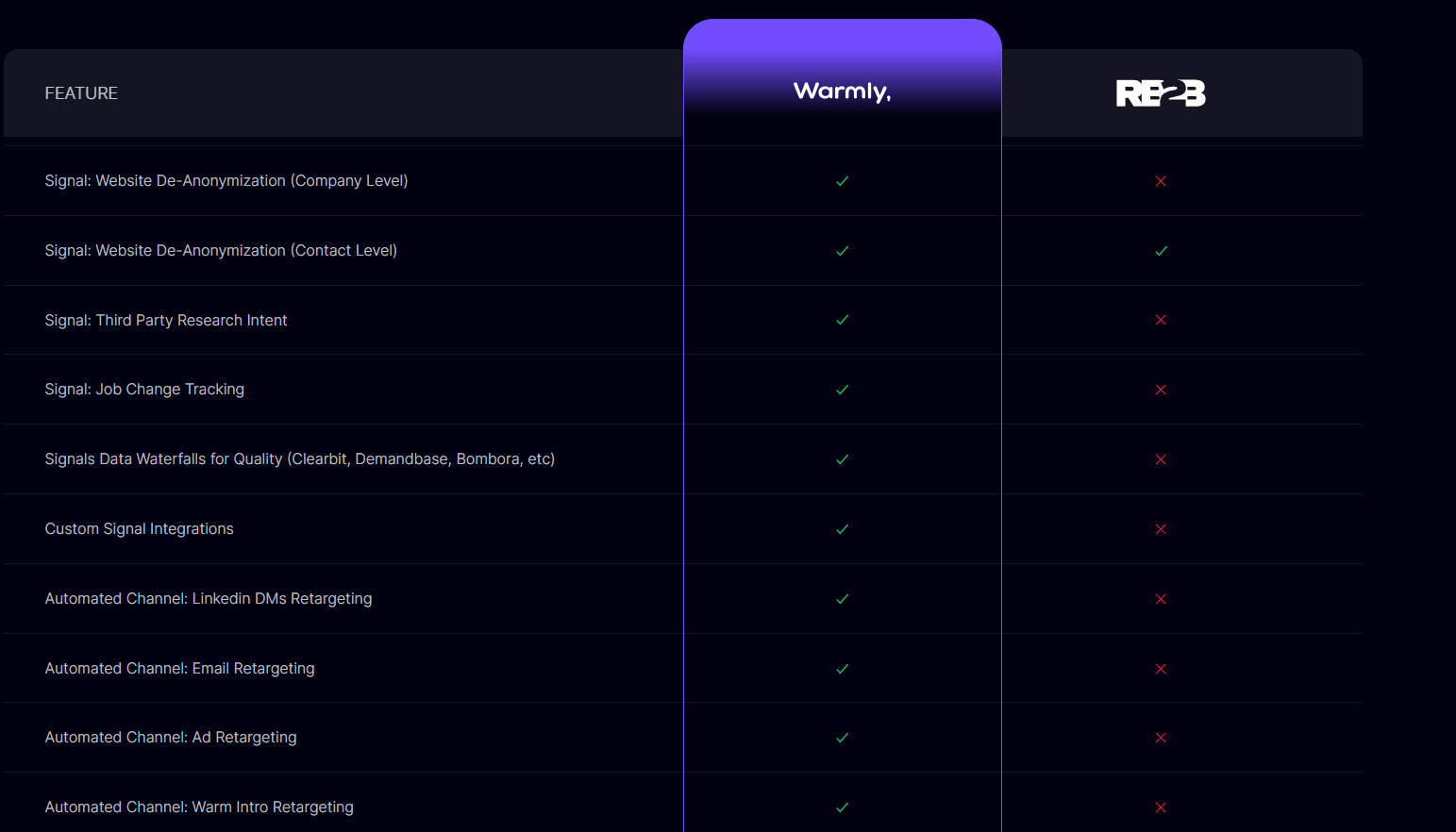This screenshot has height=832, width=1456.
Task: Select 'Automated Channel: Email Retargeting' text
Action: 179,669
